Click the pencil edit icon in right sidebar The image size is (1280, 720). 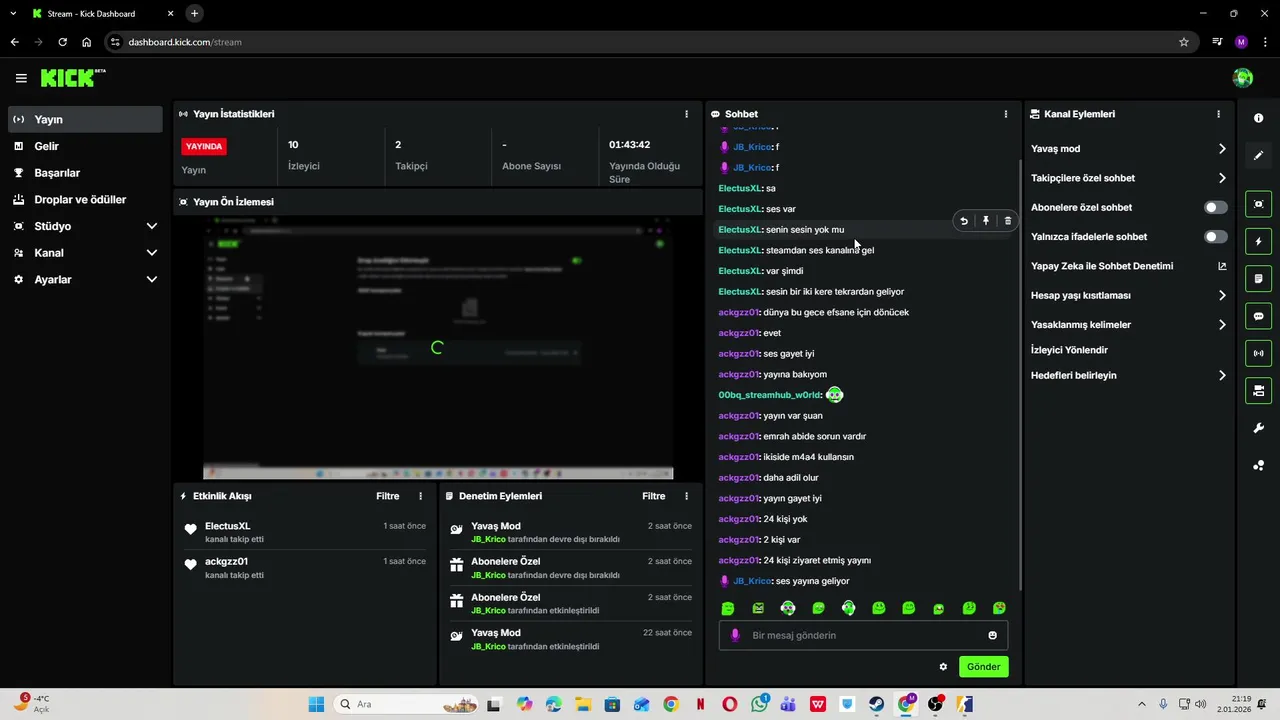(x=1258, y=155)
